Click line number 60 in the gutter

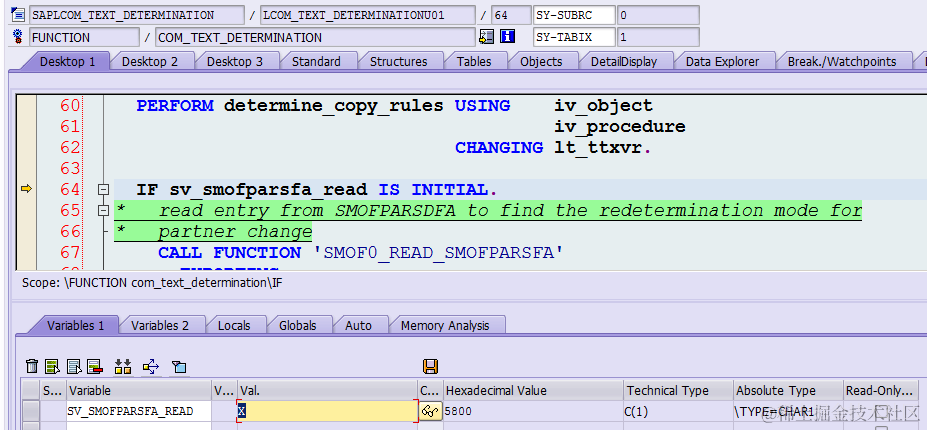pyautogui.click(x=70, y=106)
